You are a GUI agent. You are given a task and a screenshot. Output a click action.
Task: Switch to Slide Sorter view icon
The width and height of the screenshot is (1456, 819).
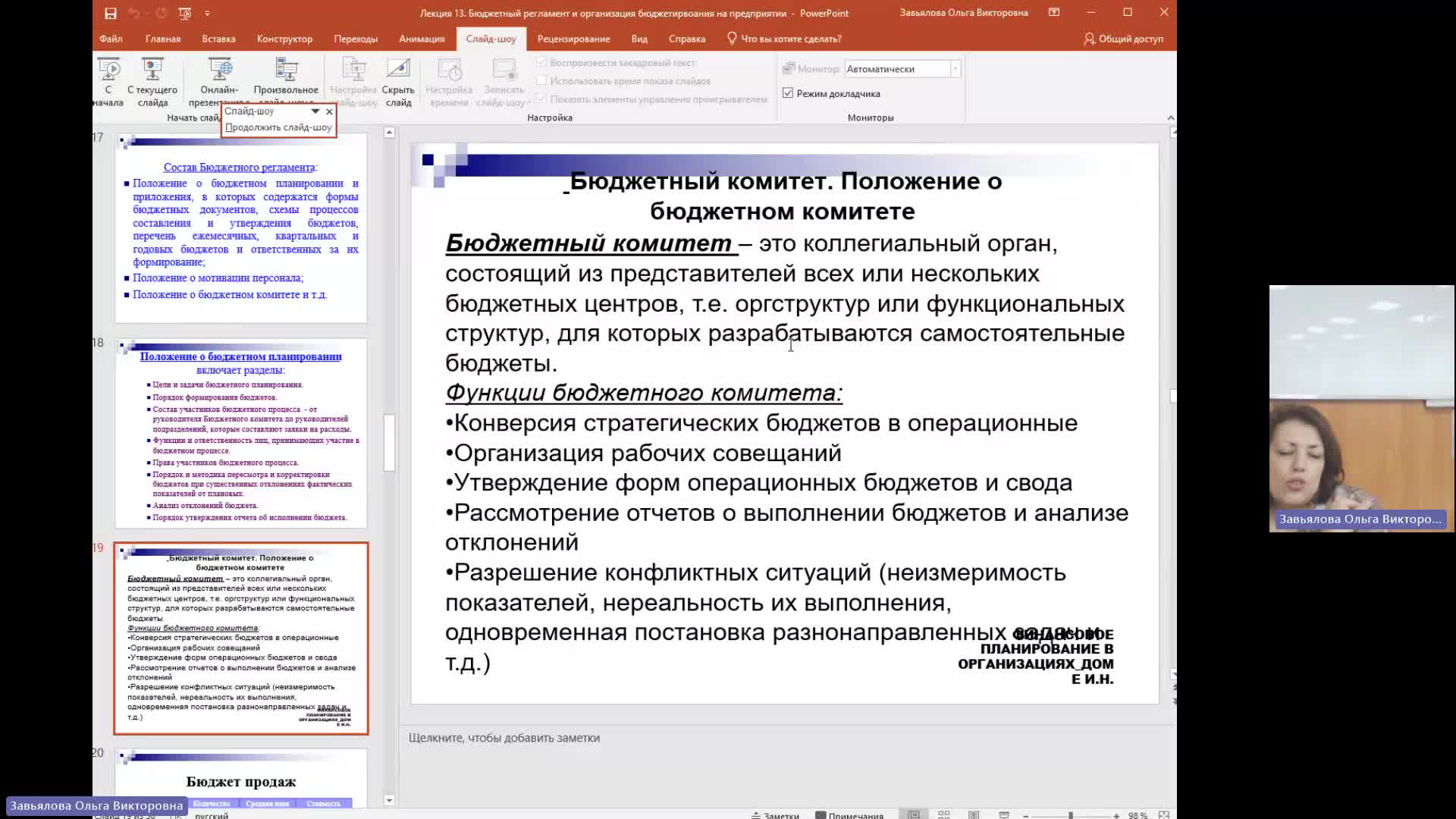tap(944, 814)
